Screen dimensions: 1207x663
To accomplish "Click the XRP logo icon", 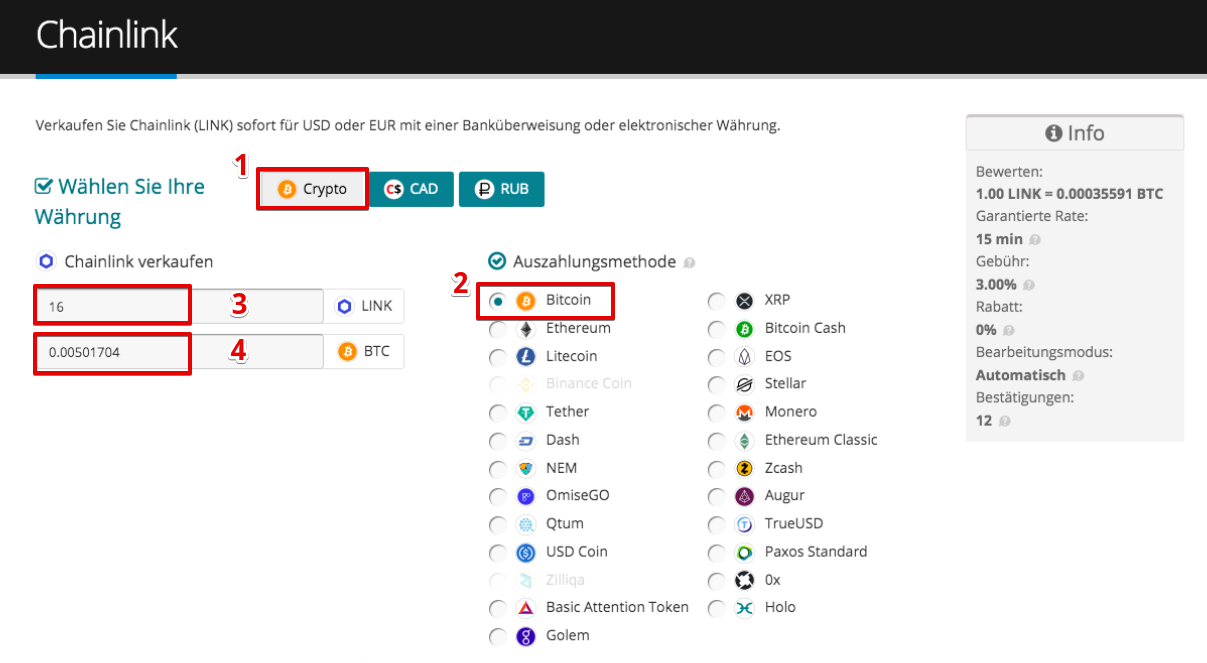I will click(x=744, y=300).
